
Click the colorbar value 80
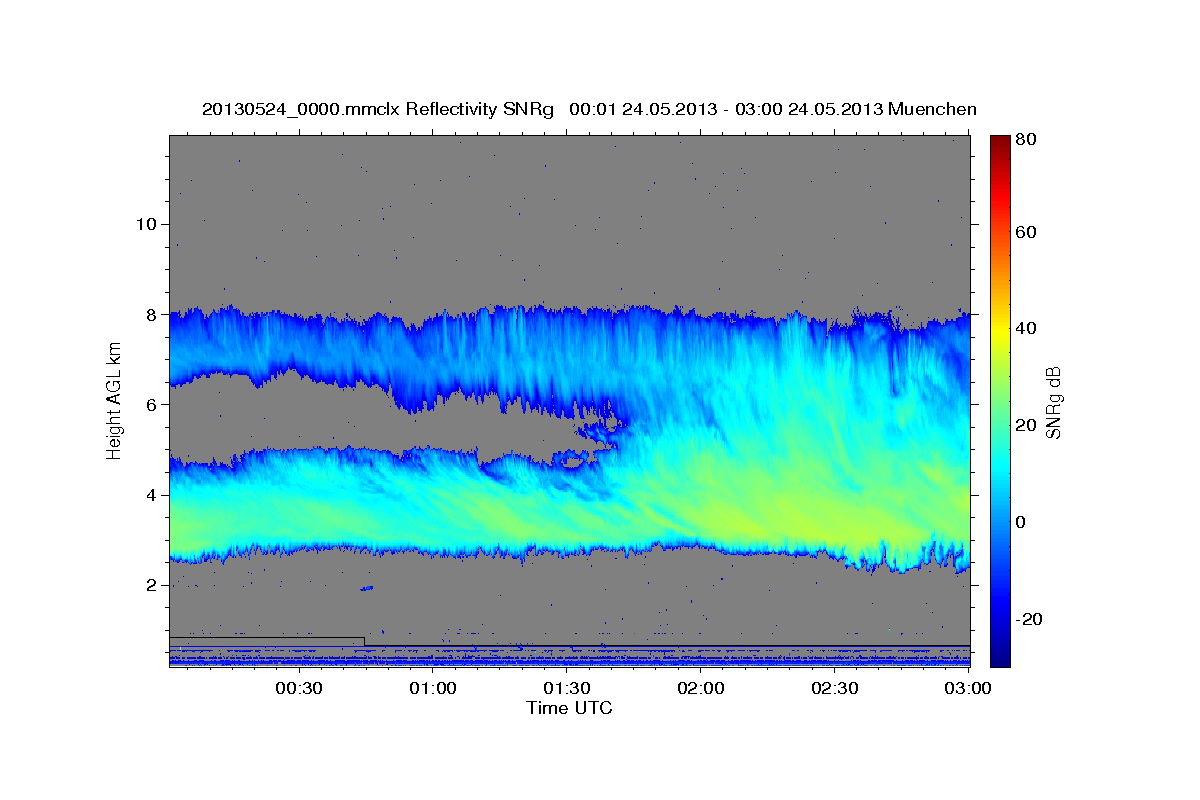point(1028,140)
